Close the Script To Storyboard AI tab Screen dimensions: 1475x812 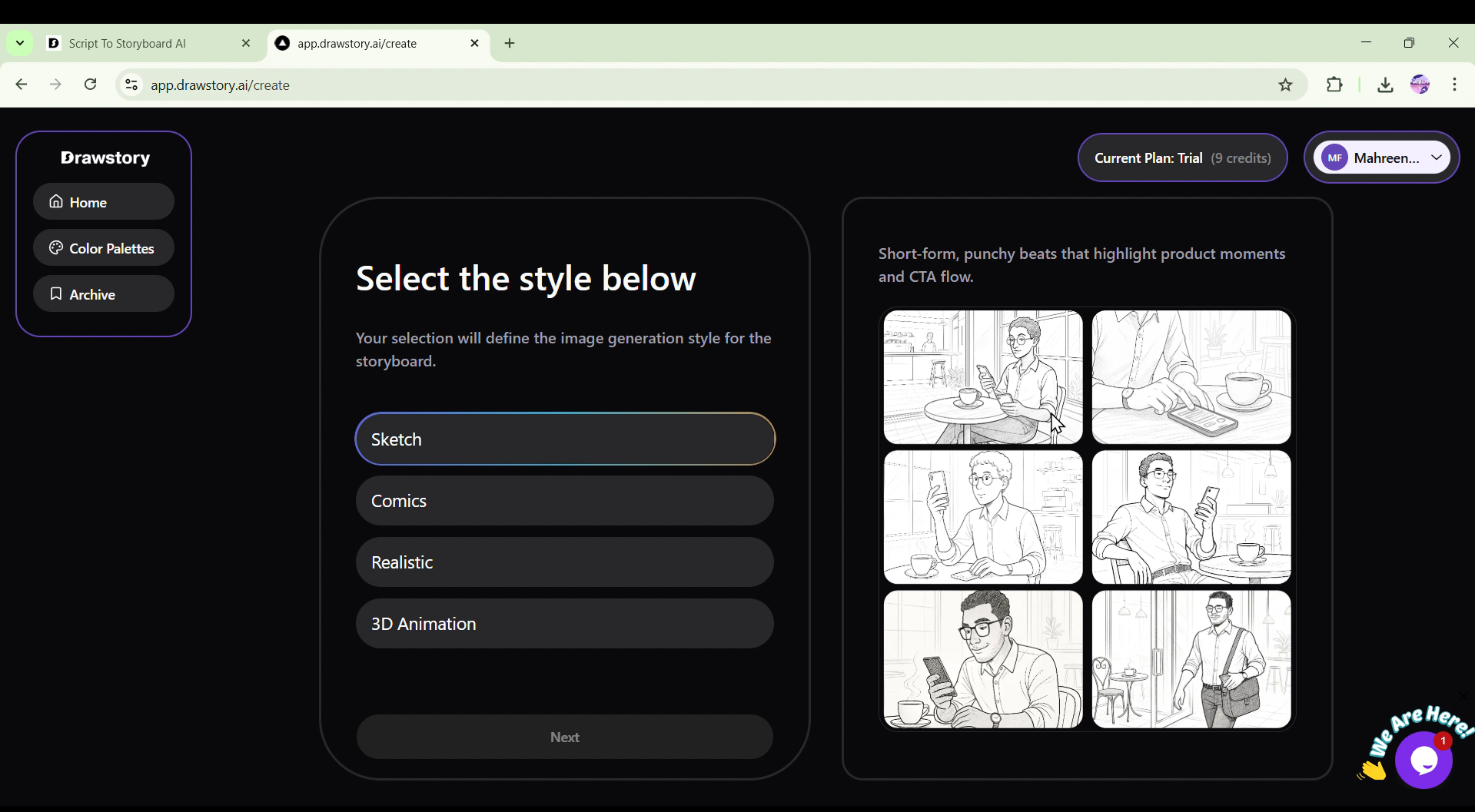tap(246, 44)
